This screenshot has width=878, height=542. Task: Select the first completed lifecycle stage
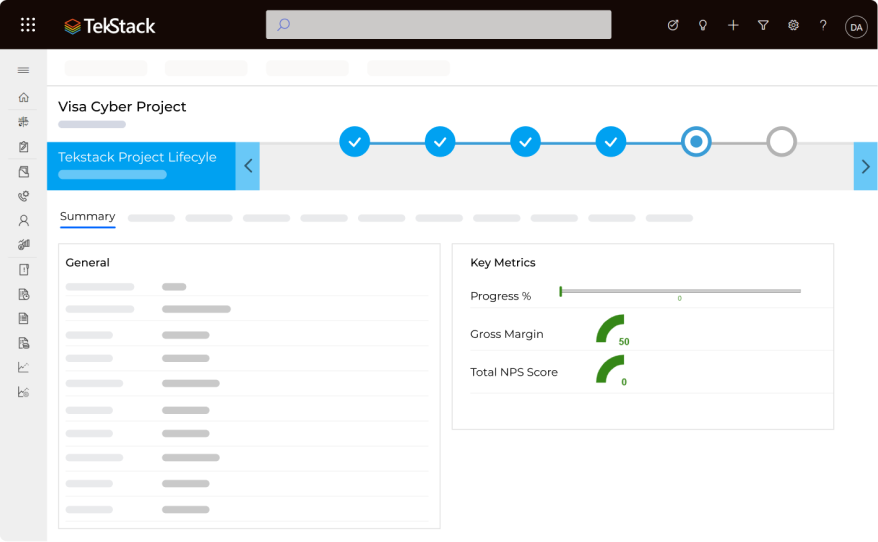[x=354, y=142]
